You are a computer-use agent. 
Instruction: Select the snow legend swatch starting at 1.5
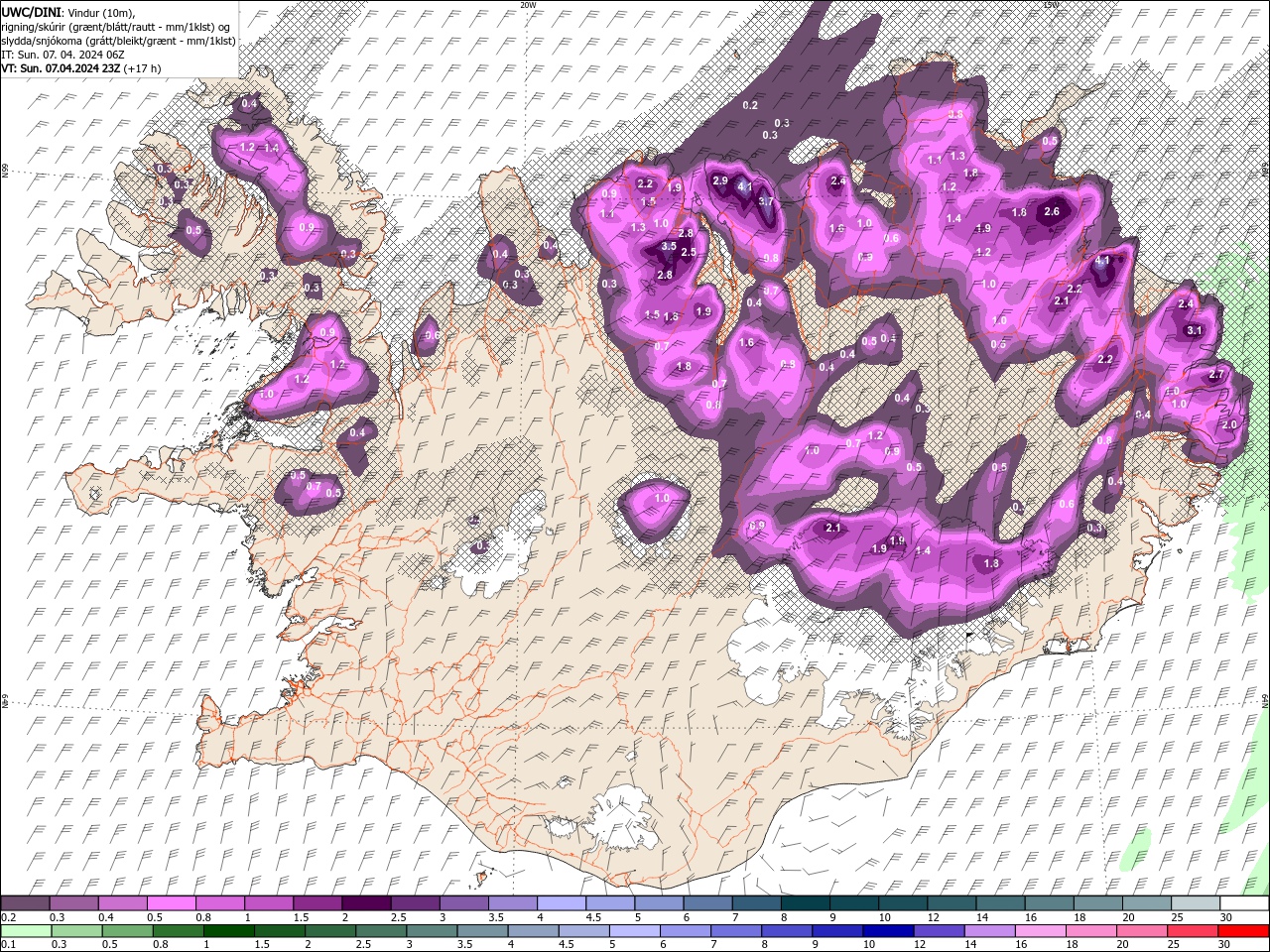[317, 903]
